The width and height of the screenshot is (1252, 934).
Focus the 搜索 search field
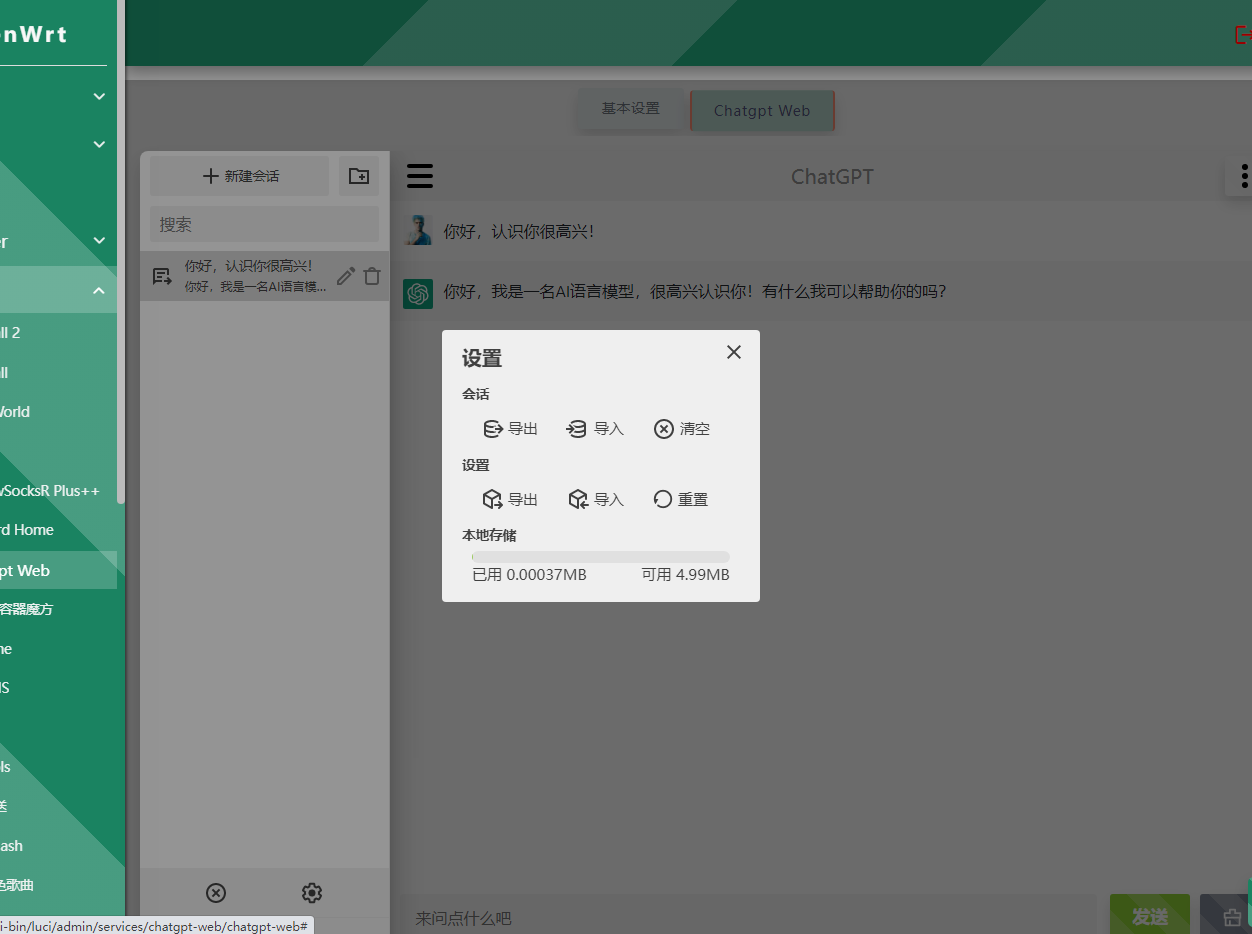click(x=264, y=225)
